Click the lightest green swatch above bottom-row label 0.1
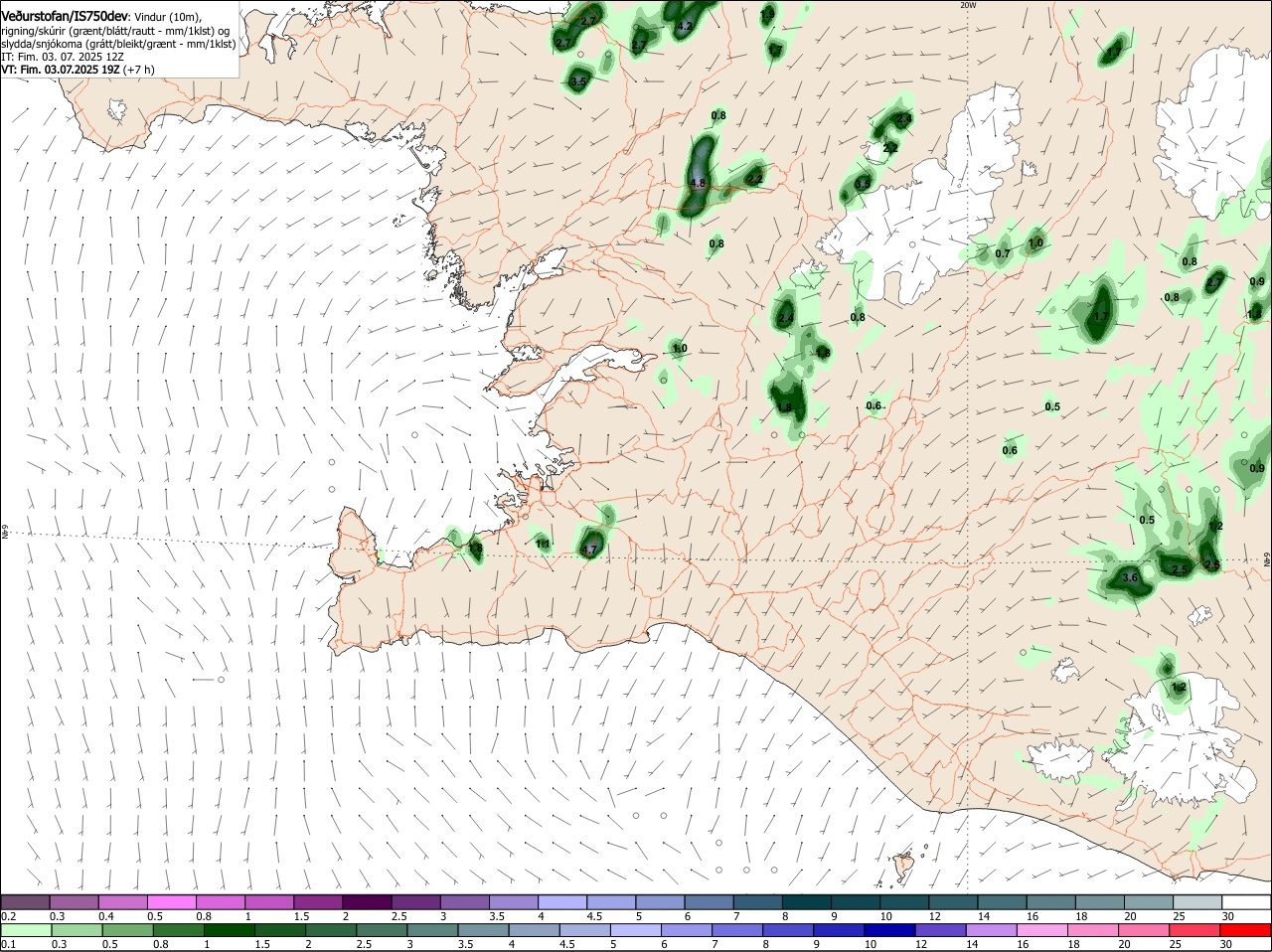1272x952 pixels. (27, 930)
